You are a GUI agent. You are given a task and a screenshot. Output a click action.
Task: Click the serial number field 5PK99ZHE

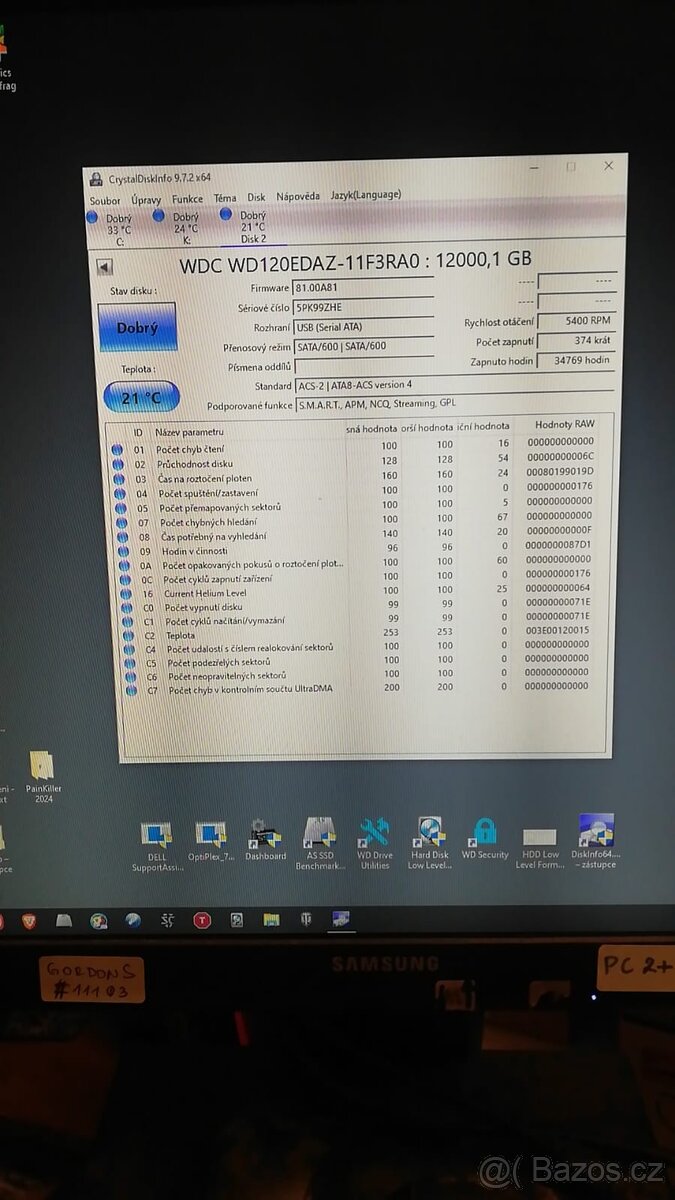363,307
